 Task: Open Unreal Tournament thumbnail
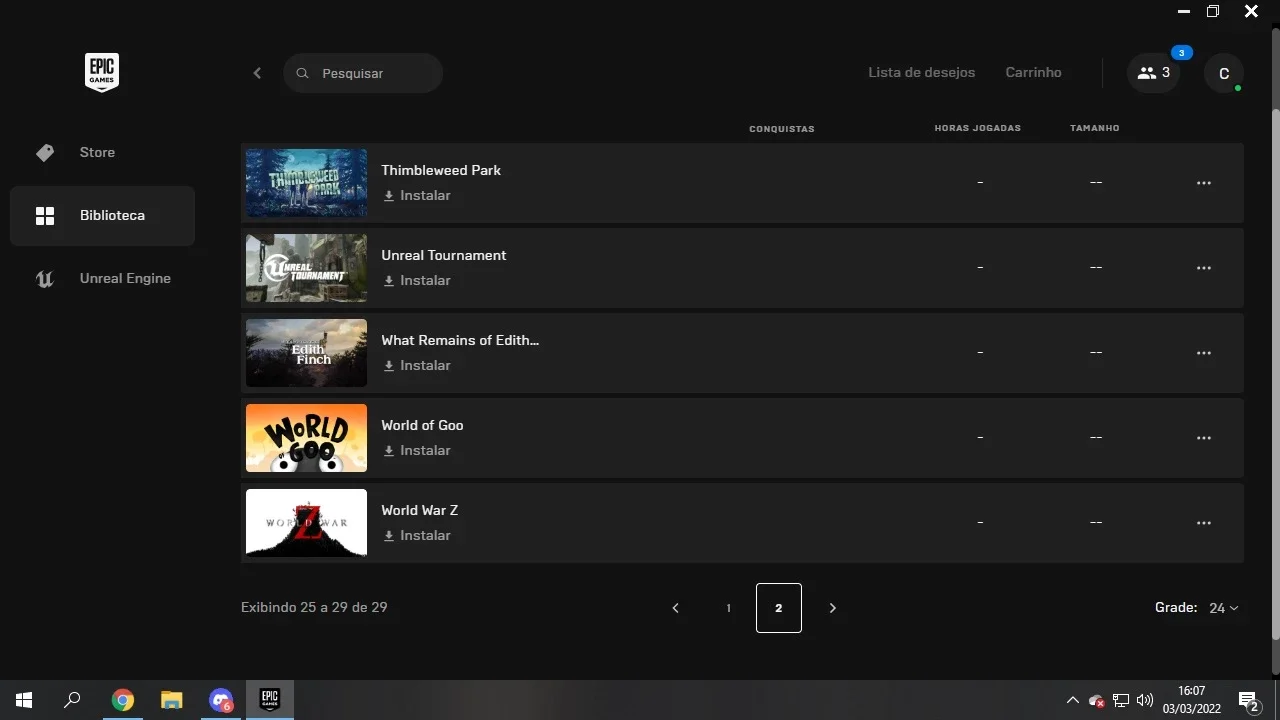click(306, 268)
